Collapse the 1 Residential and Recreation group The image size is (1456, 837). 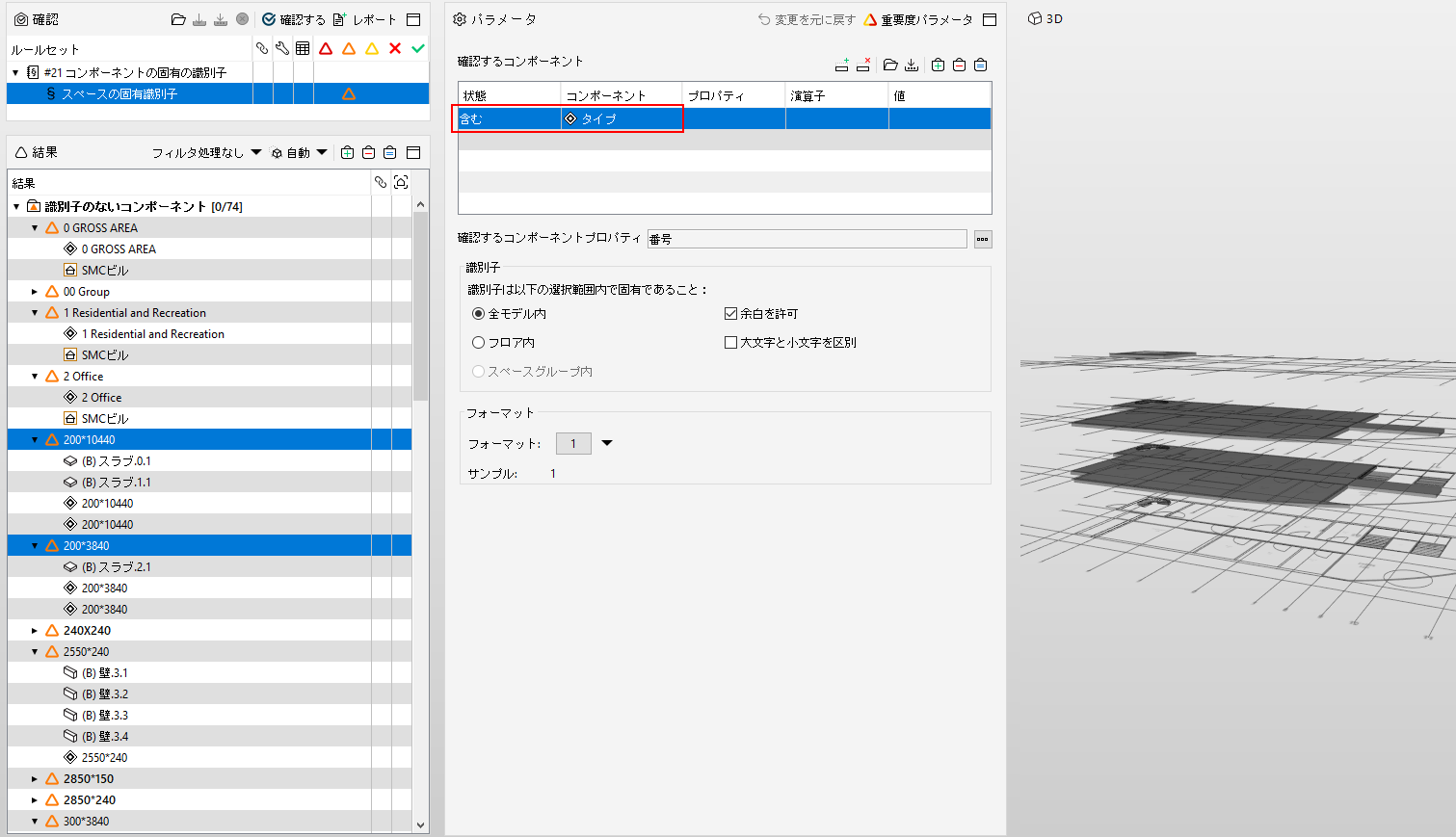coord(35,313)
